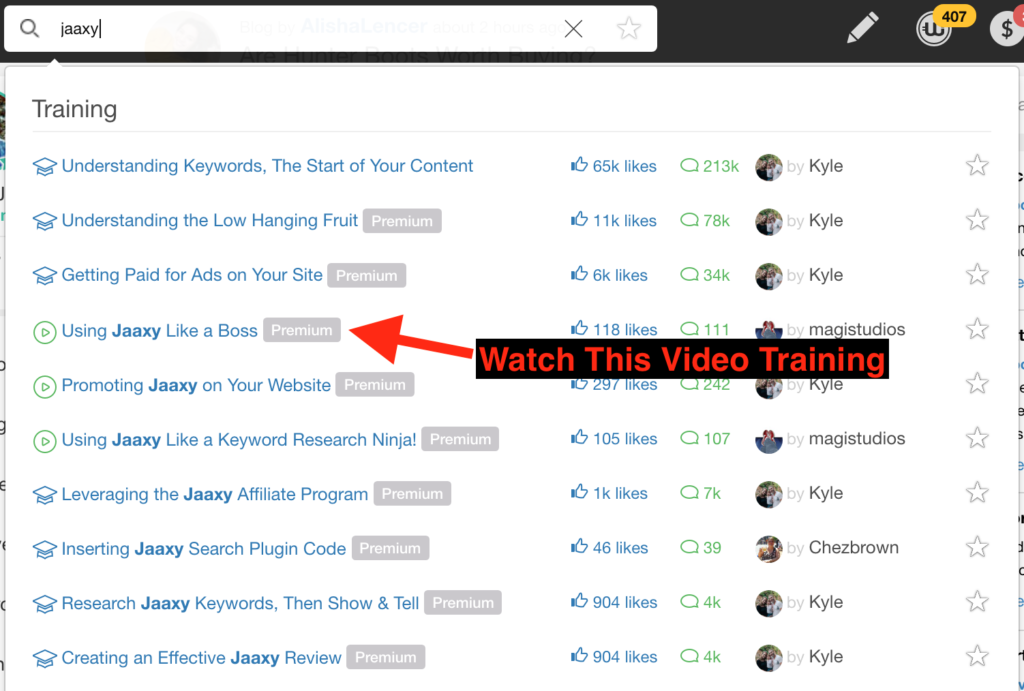This screenshot has width=1024, height=691.
Task: Click inside the jaaxy search field
Action: pos(300,29)
